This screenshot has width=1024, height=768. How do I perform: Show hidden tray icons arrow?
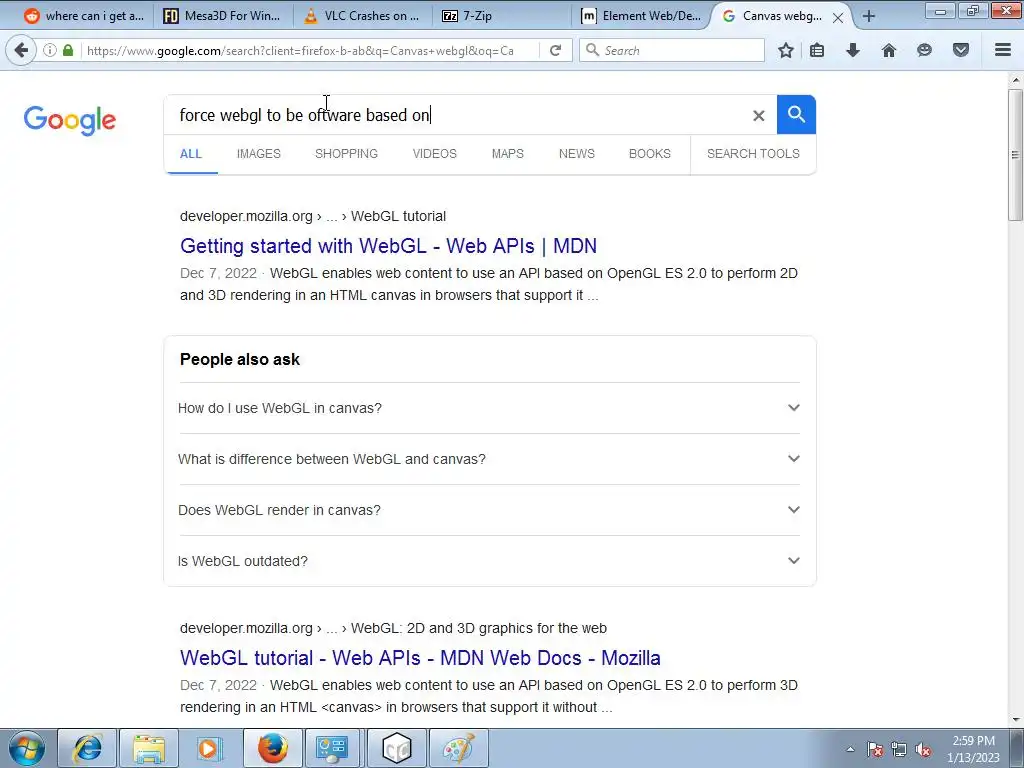[850, 749]
